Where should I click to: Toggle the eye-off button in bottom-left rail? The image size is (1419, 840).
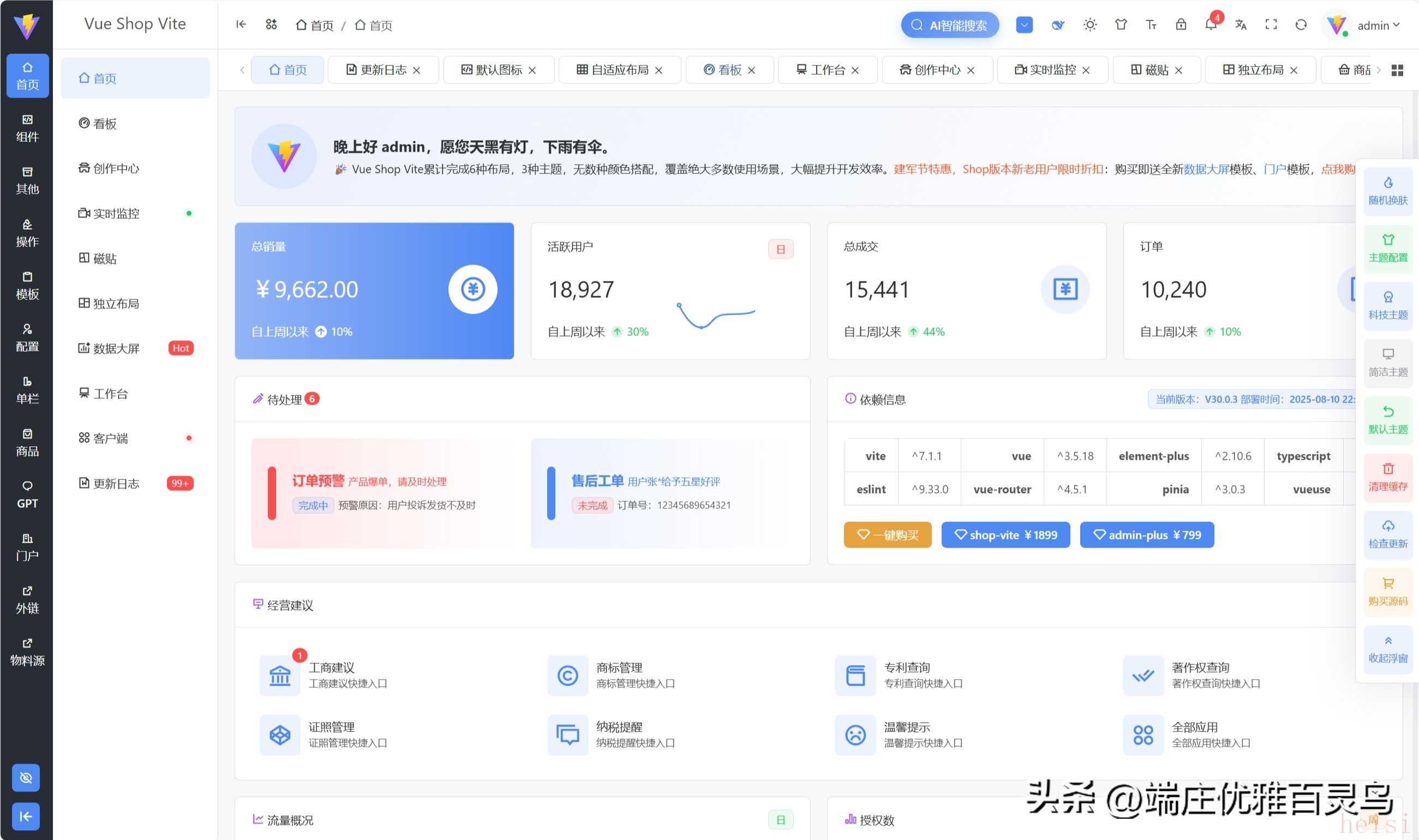tap(26, 778)
